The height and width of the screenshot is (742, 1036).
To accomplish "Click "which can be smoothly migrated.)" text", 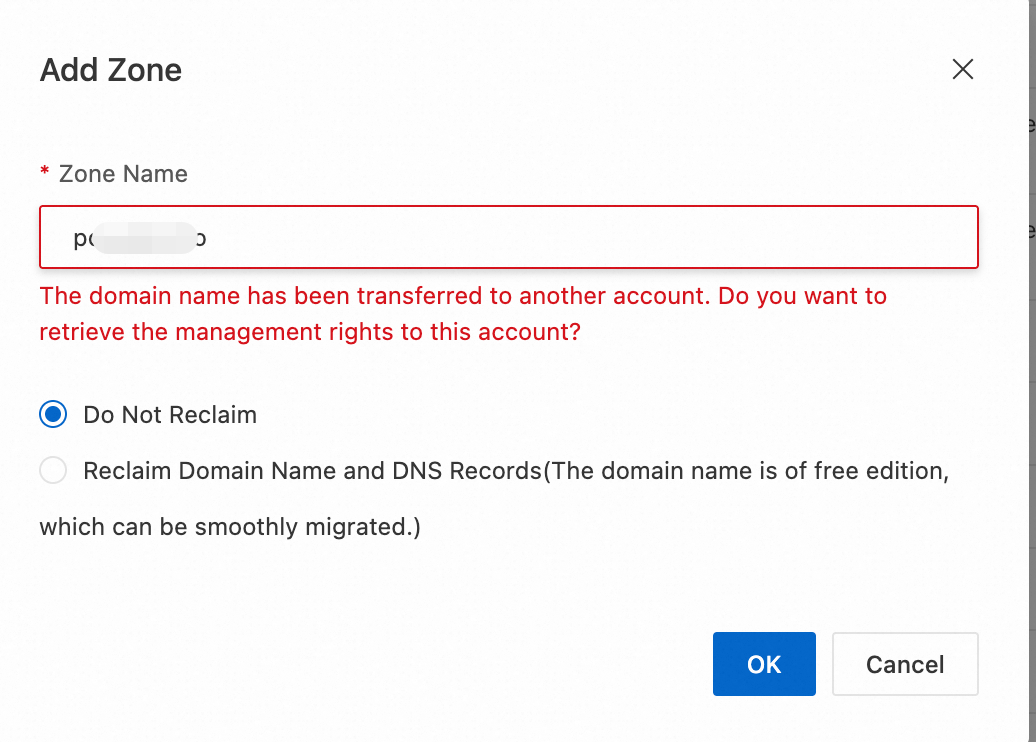I will pos(230,526).
